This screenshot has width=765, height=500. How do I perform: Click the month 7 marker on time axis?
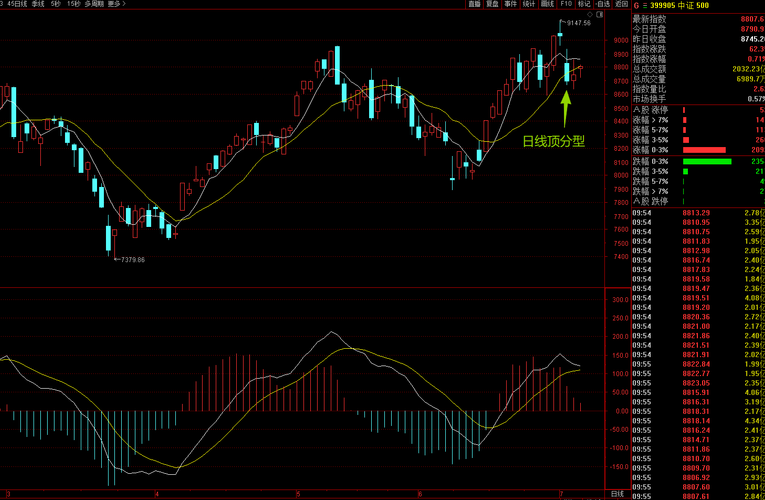point(562,494)
